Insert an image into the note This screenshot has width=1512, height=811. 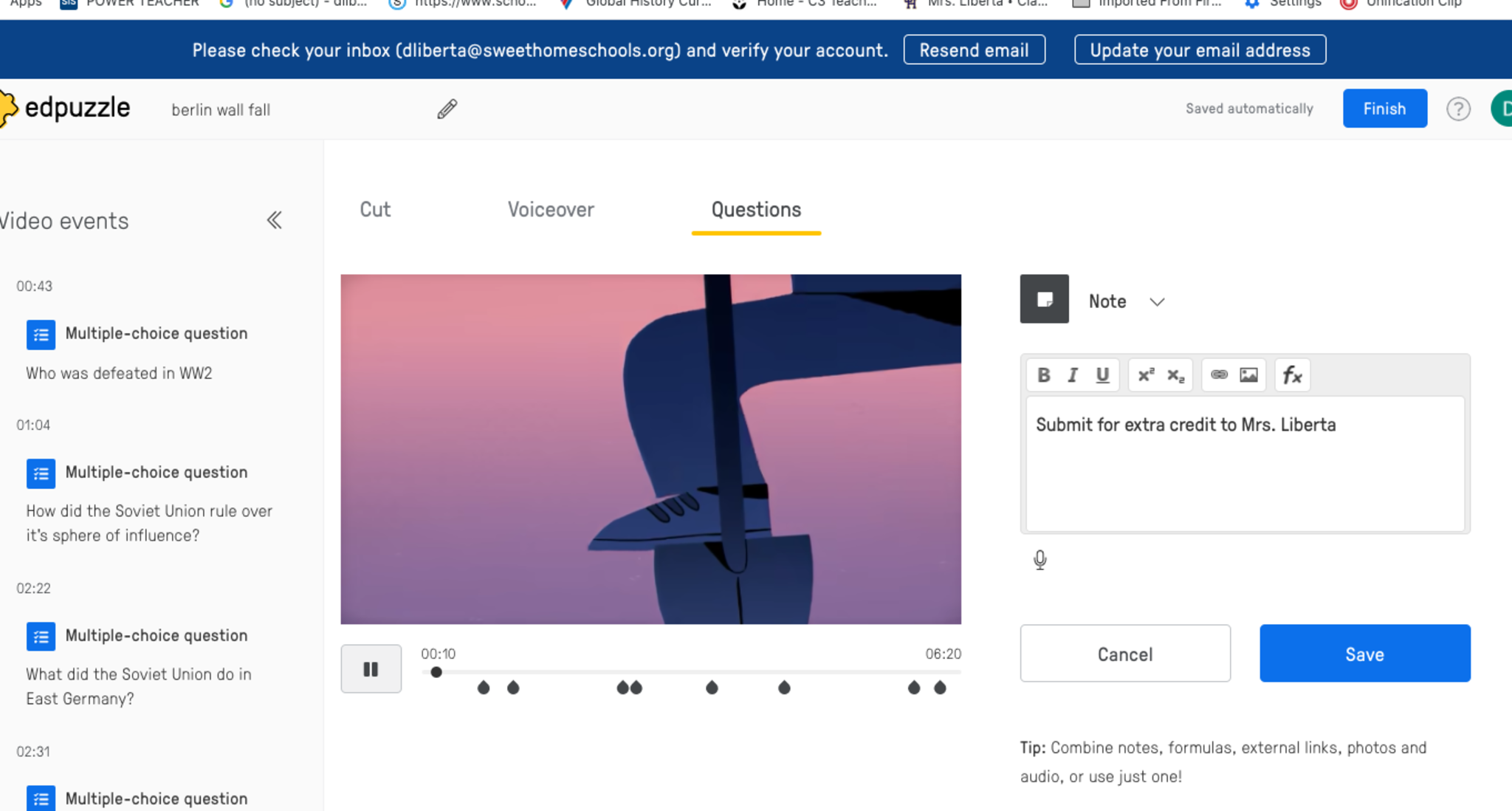1248,375
